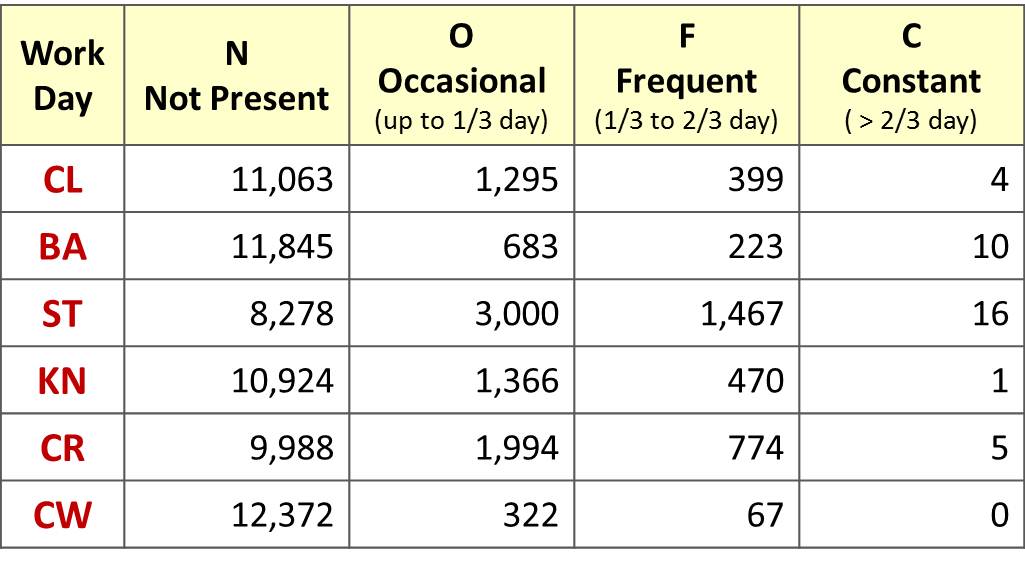This screenshot has height=564, width=1025.
Task: Click the cell containing 774
Action: pos(756,448)
